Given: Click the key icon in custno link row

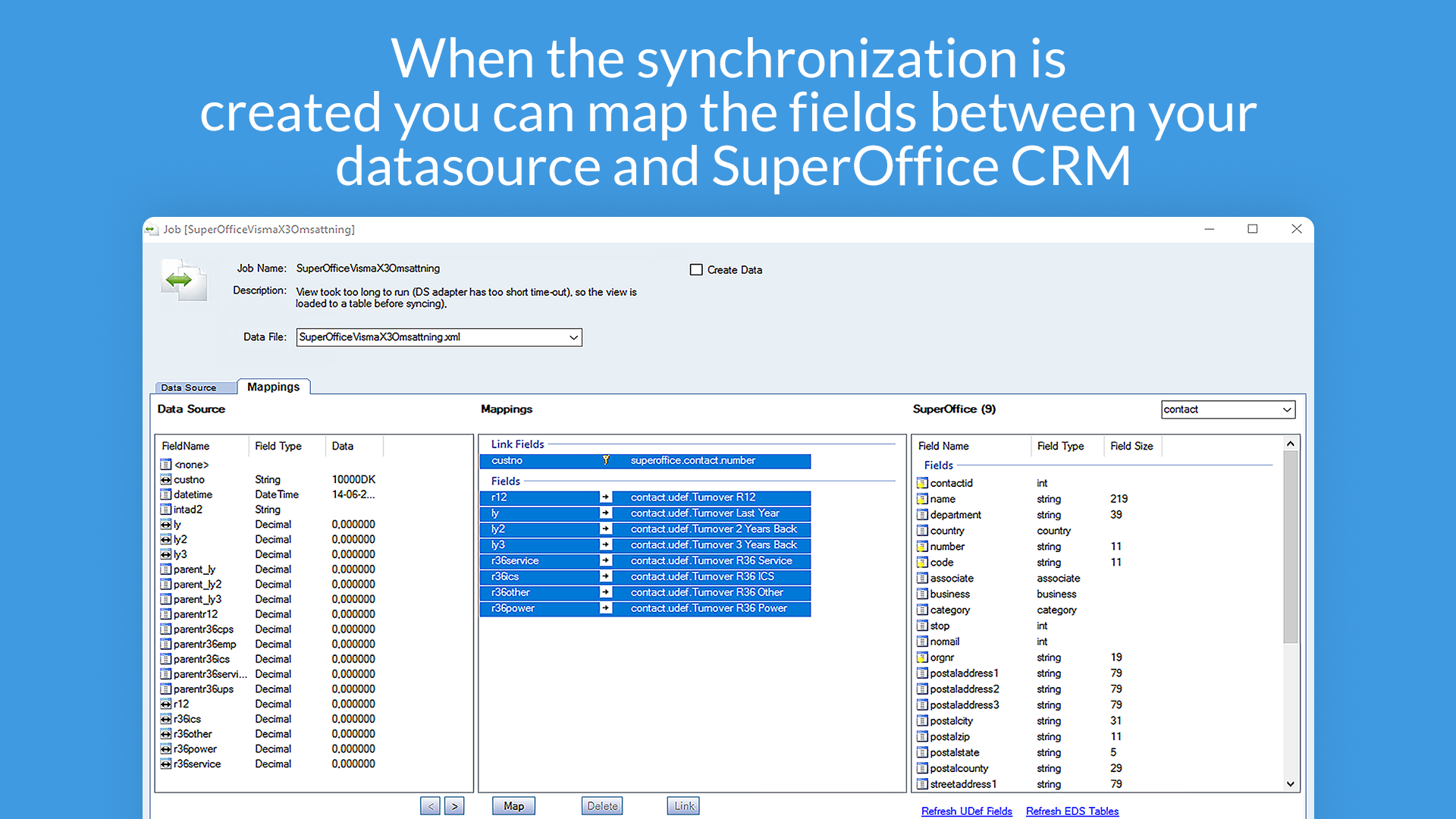Looking at the screenshot, I should 606,460.
